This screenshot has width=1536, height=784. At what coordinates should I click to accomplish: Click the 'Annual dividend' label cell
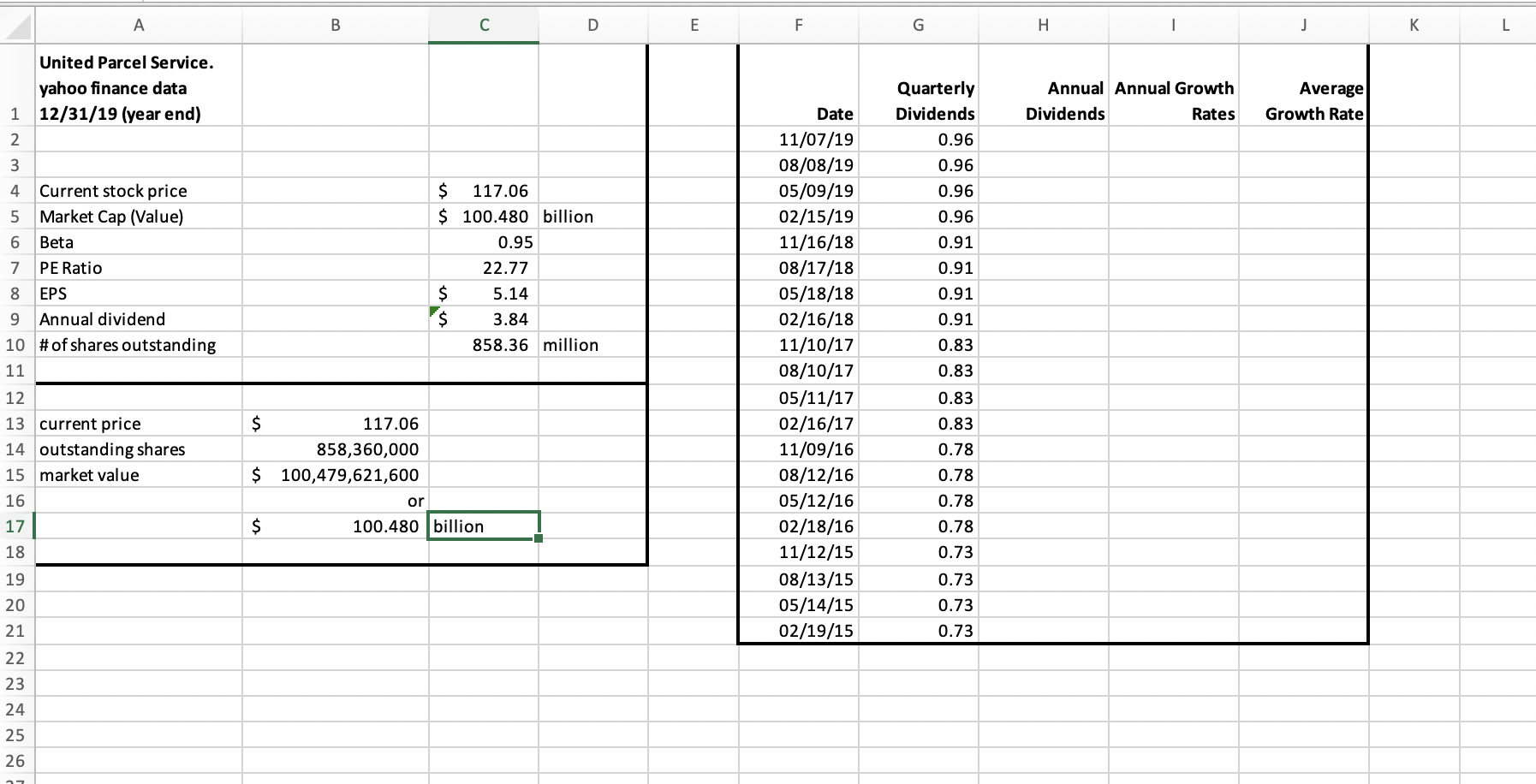(139, 319)
